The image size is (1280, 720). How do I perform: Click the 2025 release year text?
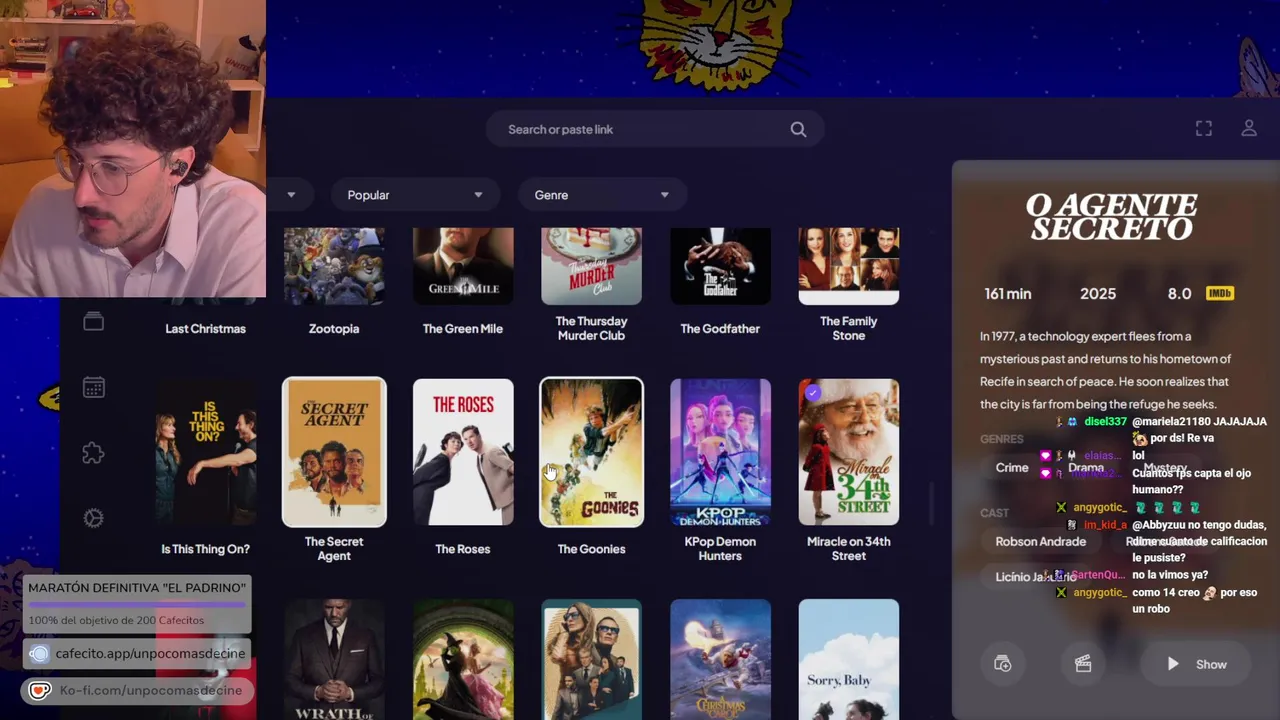click(1098, 294)
